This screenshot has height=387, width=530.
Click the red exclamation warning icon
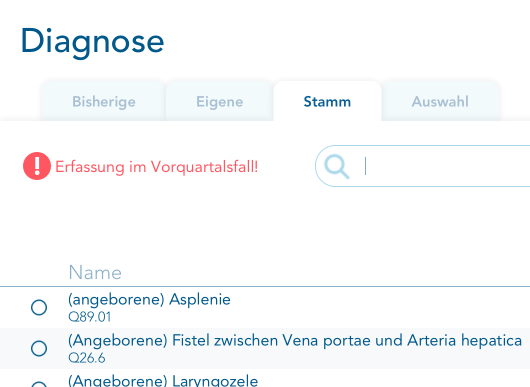coord(37,166)
